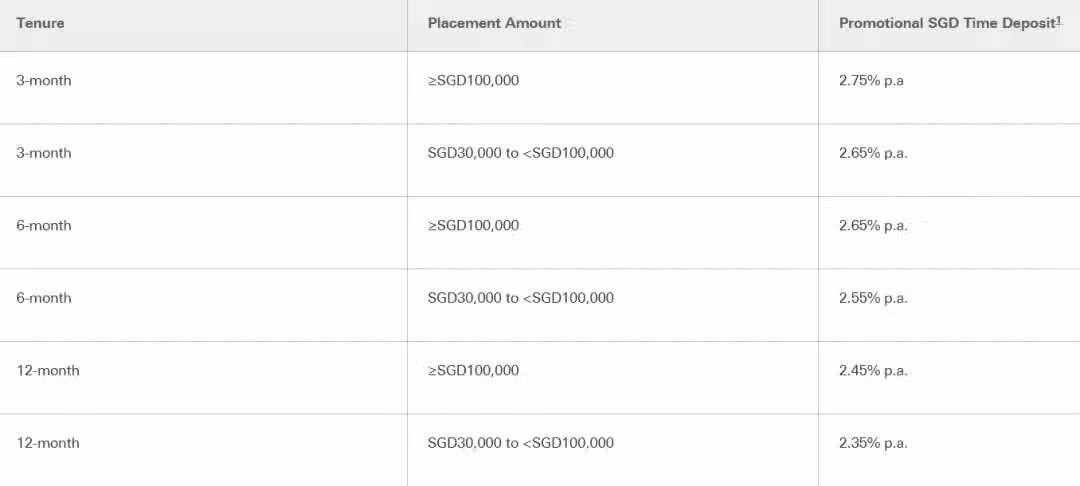Click the Promotional SGD Time Deposit header
The height and width of the screenshot is (486, 1080).
pos(947,23)
